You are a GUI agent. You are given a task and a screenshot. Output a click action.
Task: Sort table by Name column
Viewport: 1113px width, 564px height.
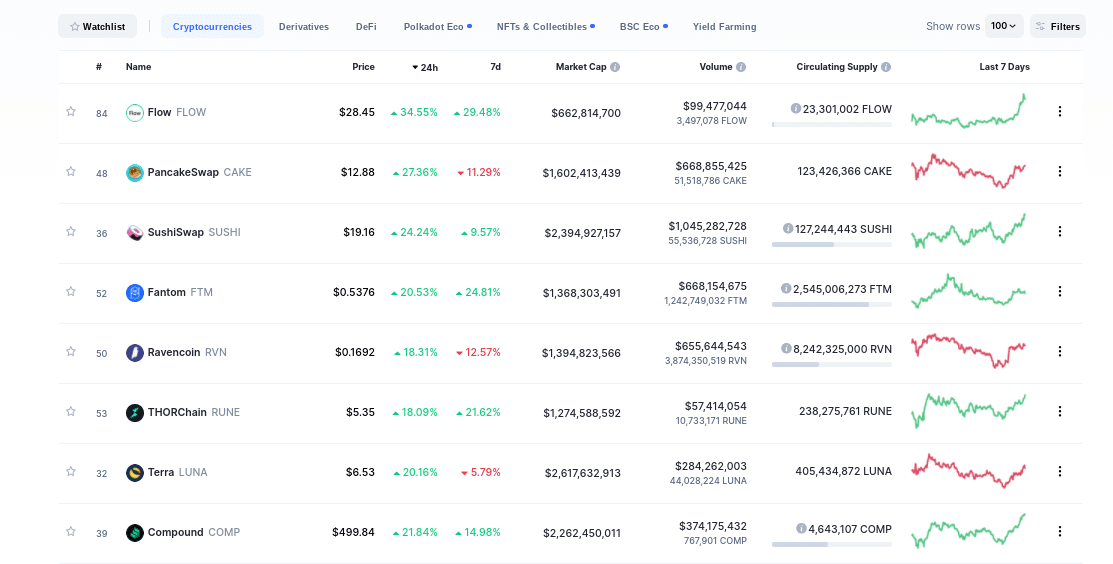(x=138, y=67)
